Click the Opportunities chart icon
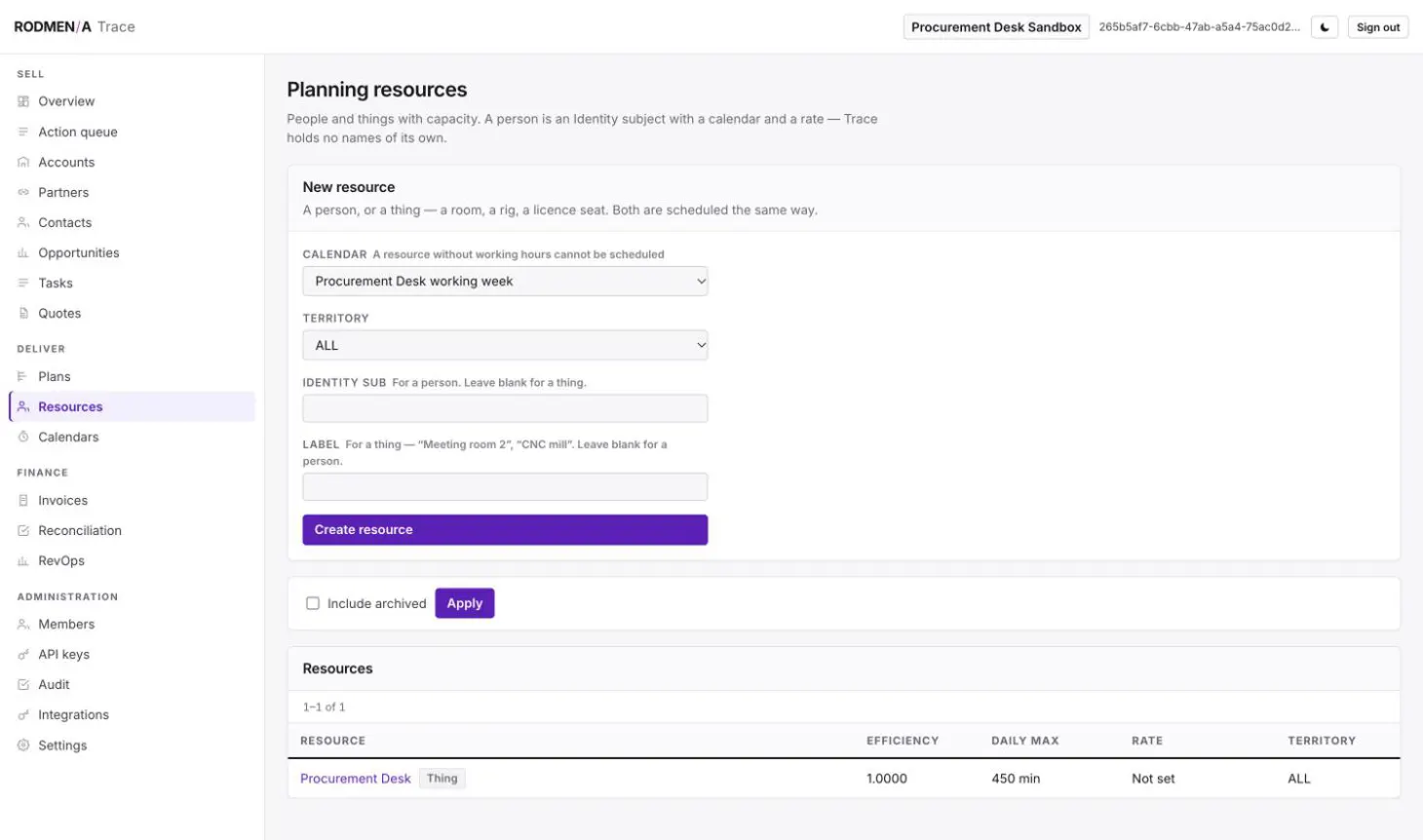 (x=23, y=252)
